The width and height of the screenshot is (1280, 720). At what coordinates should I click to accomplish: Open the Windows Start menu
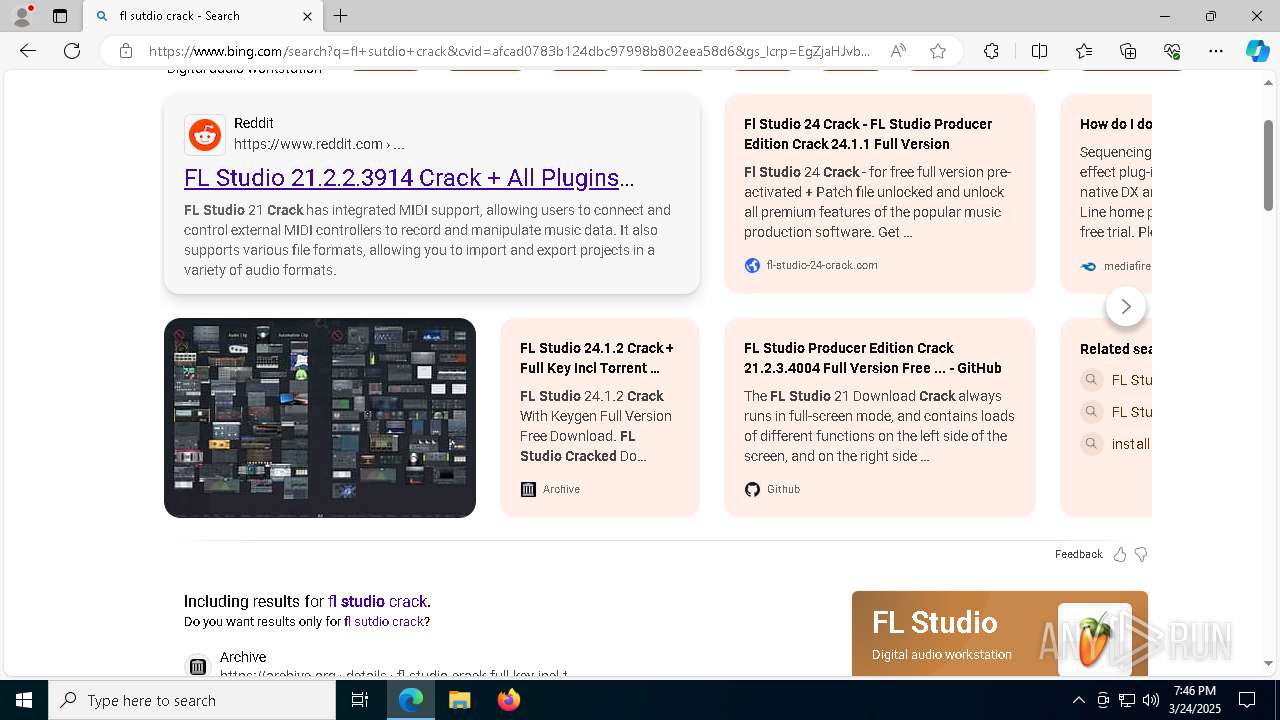tap(24, 700)
